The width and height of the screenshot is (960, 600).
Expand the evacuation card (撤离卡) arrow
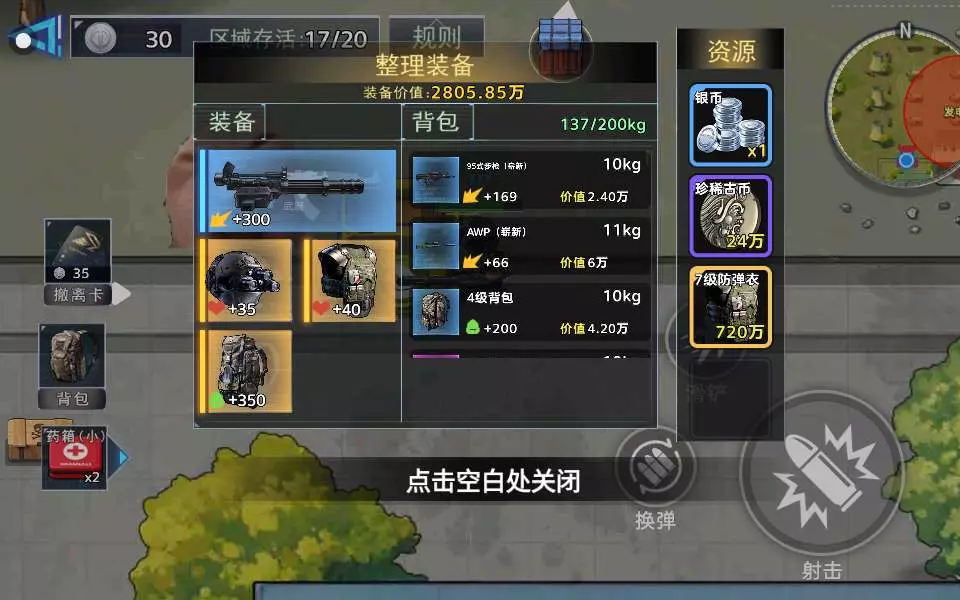[121, 294]
